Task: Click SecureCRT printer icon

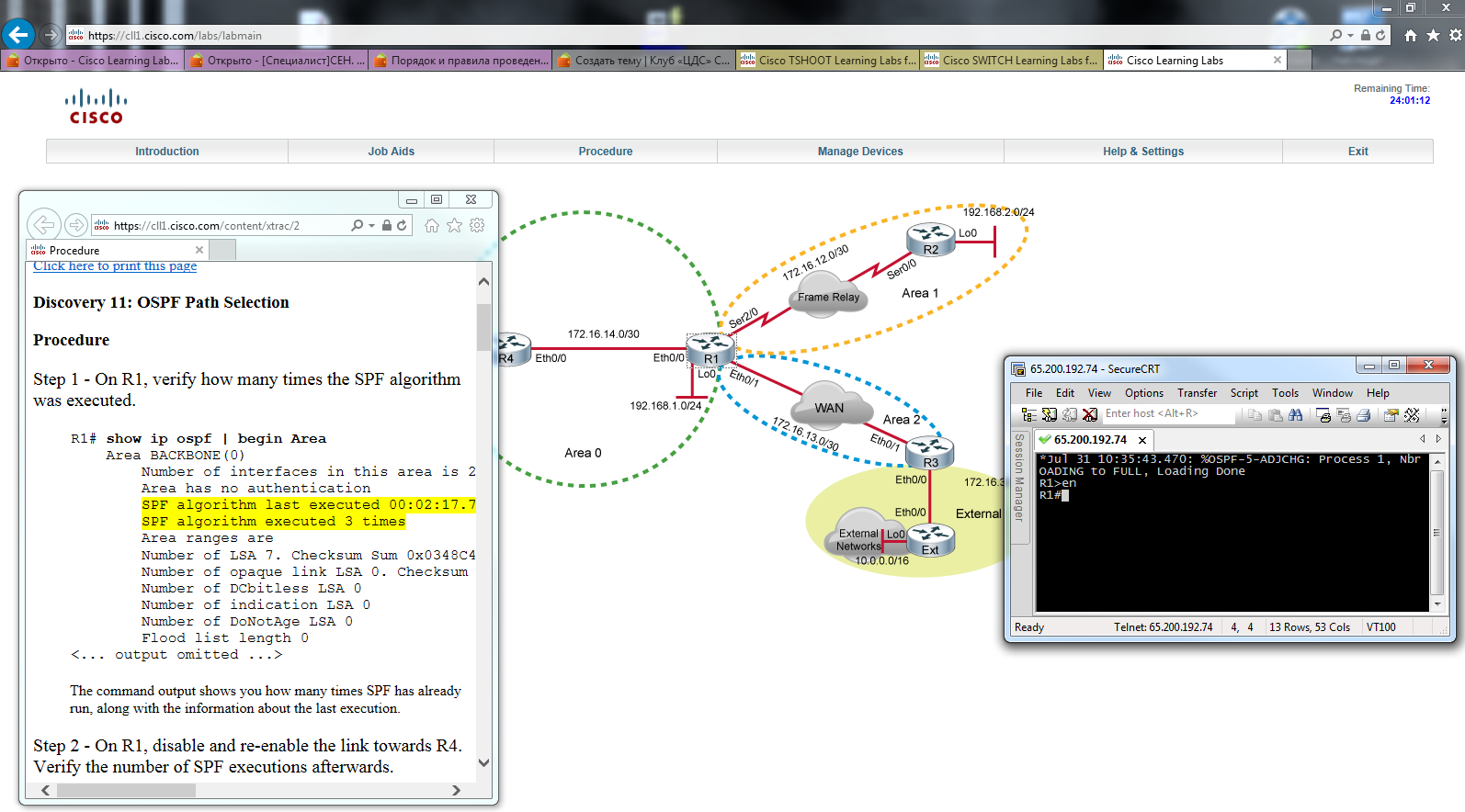Action: pyautogui.click(x=1364, y=415)
